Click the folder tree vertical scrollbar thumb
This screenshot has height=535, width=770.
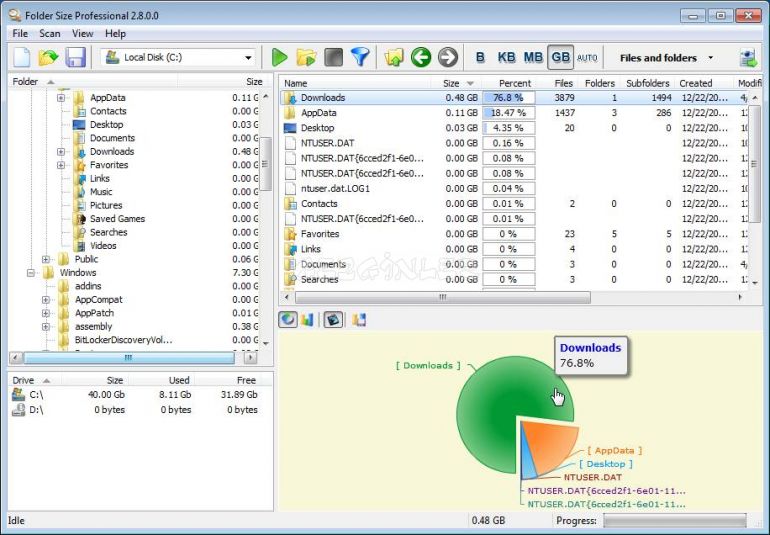pyautogui.click(x=266, y=164)
